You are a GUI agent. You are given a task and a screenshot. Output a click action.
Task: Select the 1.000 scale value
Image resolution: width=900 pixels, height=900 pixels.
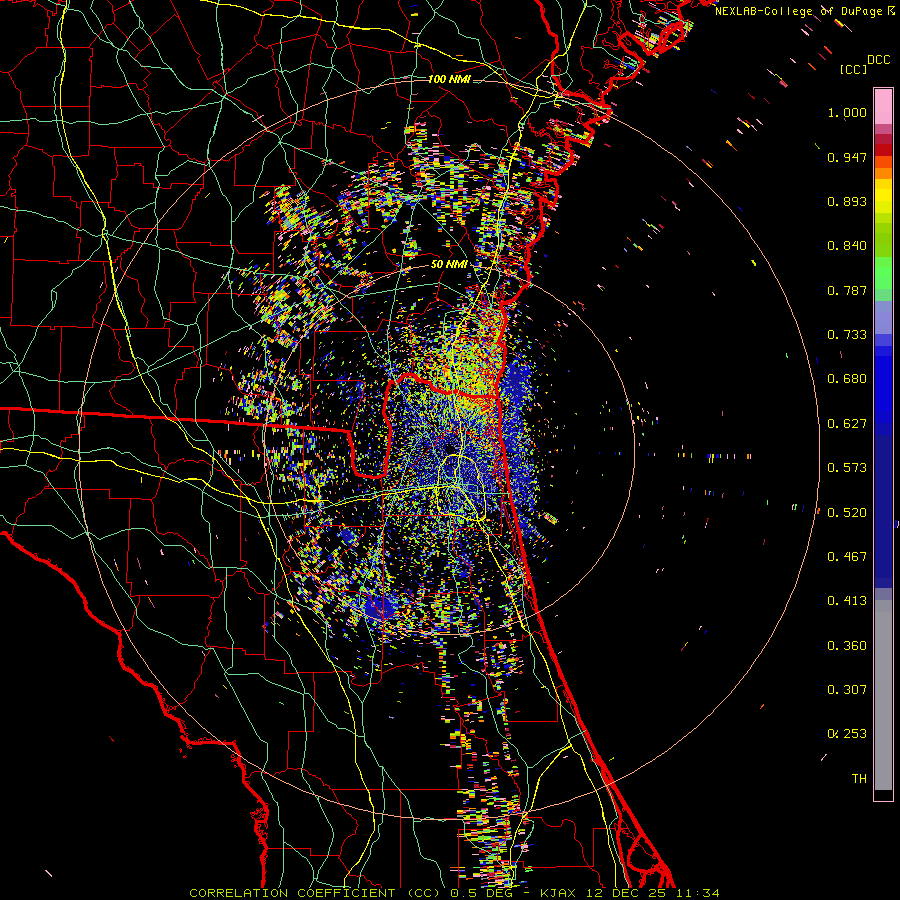tap(847, 112)
